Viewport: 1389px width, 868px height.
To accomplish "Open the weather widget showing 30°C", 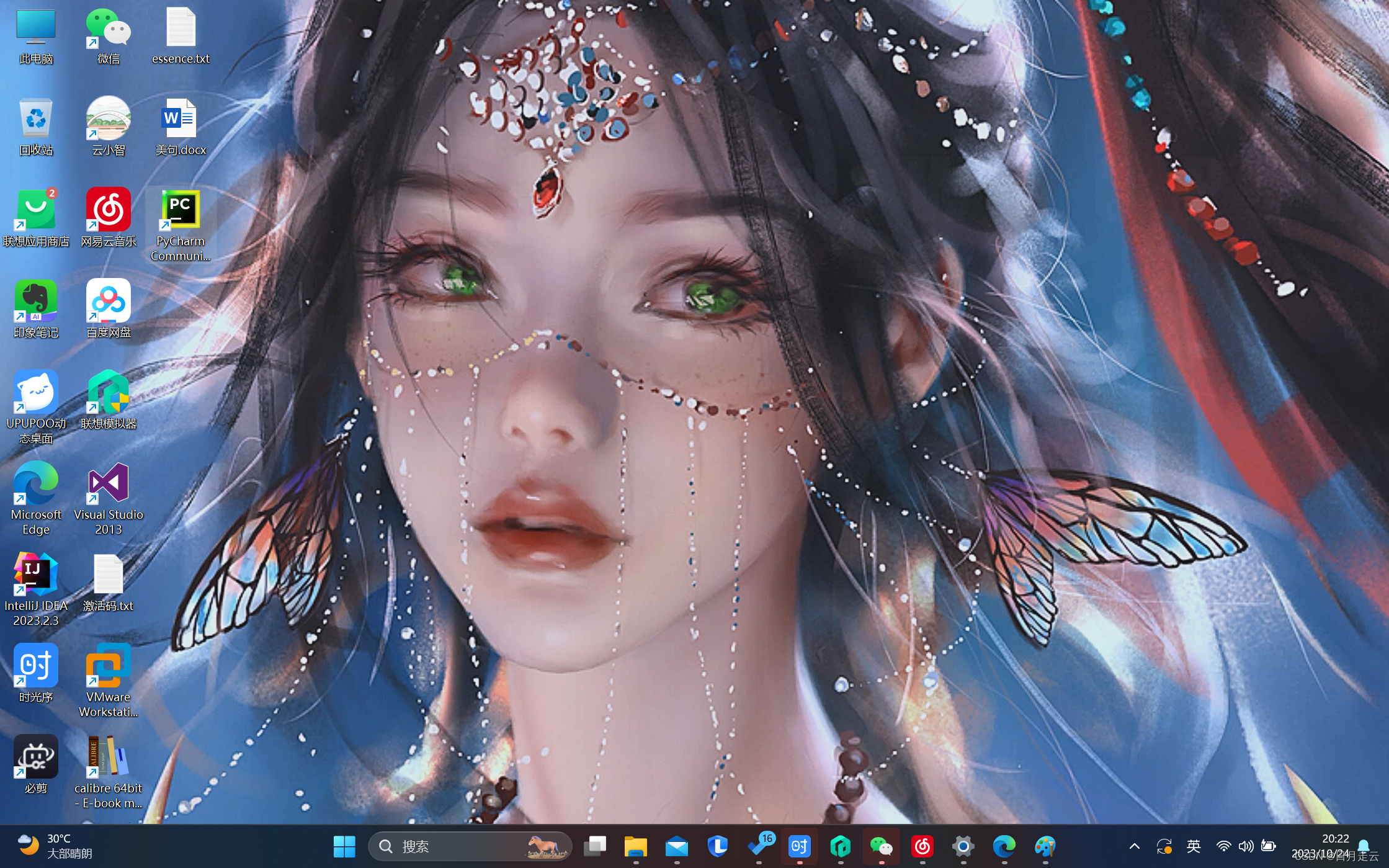I will tap(55, 846).
